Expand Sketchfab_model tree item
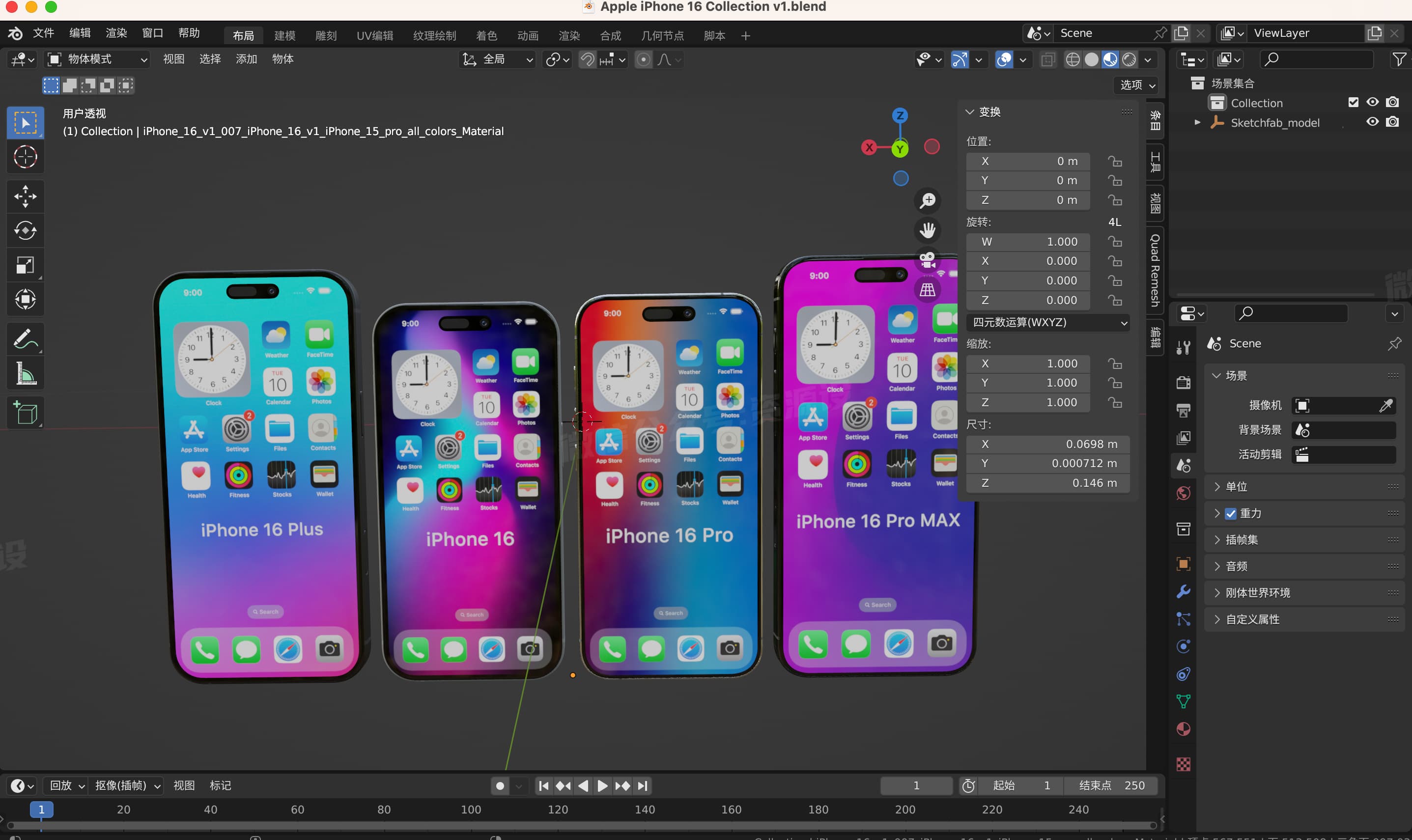1412x840 pixels. (1197, 122)
